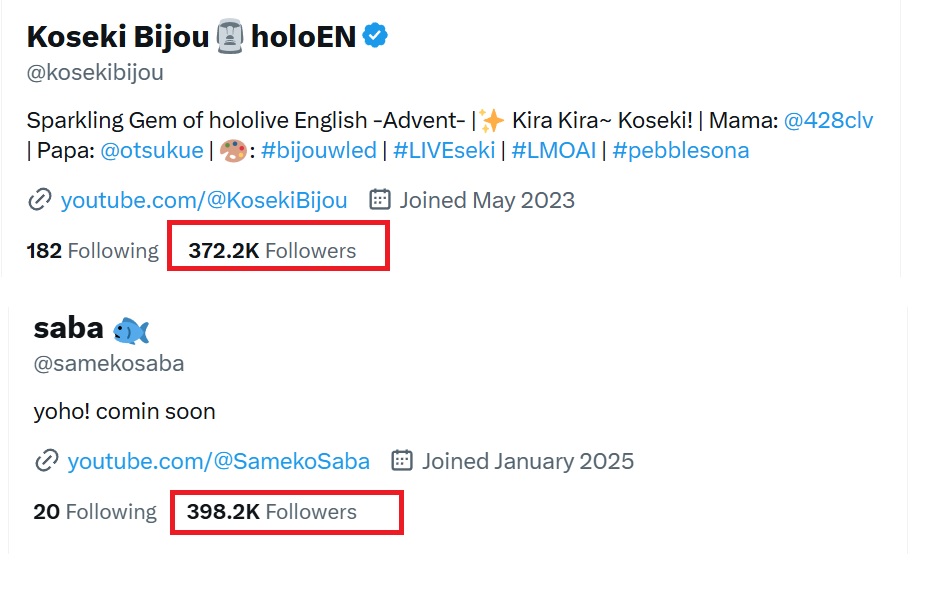Click the calendar icon beside Joined May 2023
930x589 pixels.
click(x=380, y=199)
